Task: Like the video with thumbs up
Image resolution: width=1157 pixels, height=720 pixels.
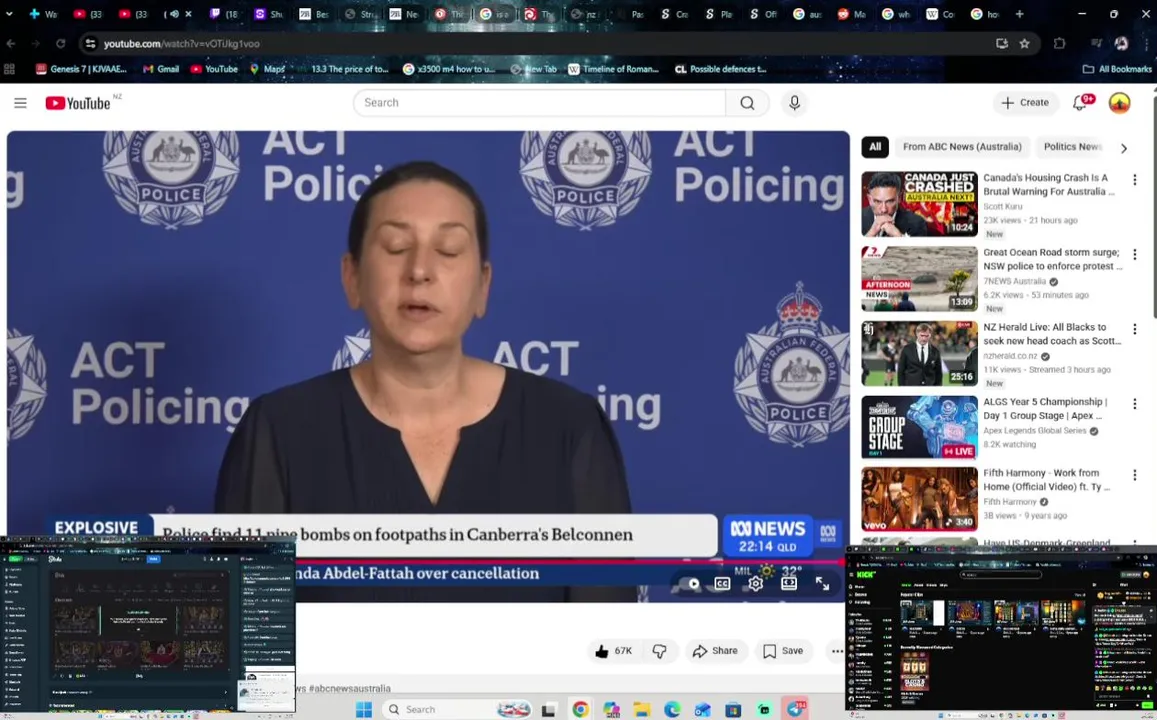Action: pos(613,651)
